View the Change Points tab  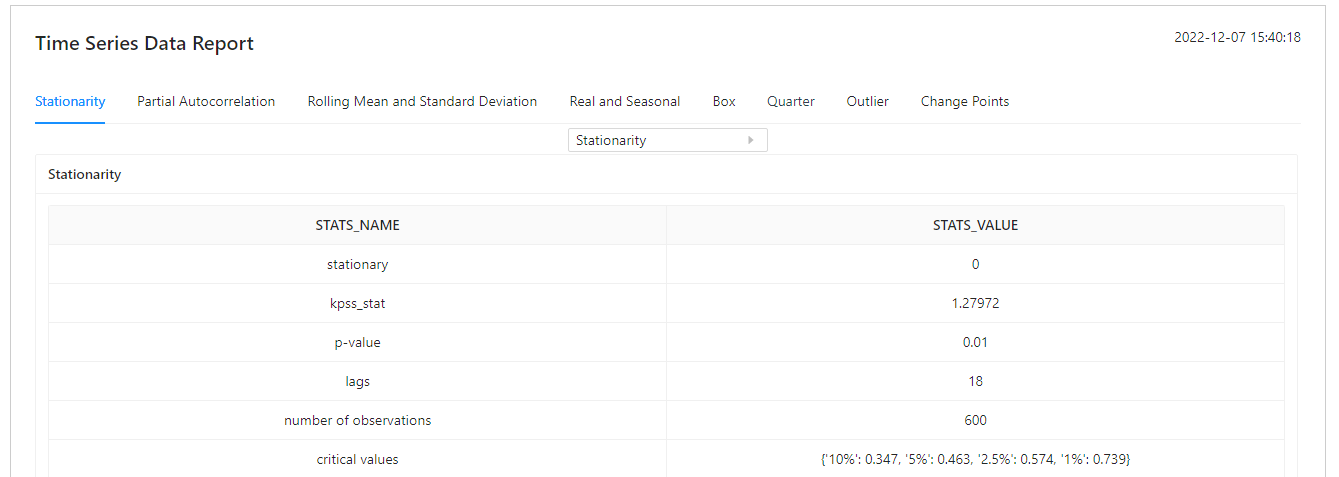click(965, 101)
